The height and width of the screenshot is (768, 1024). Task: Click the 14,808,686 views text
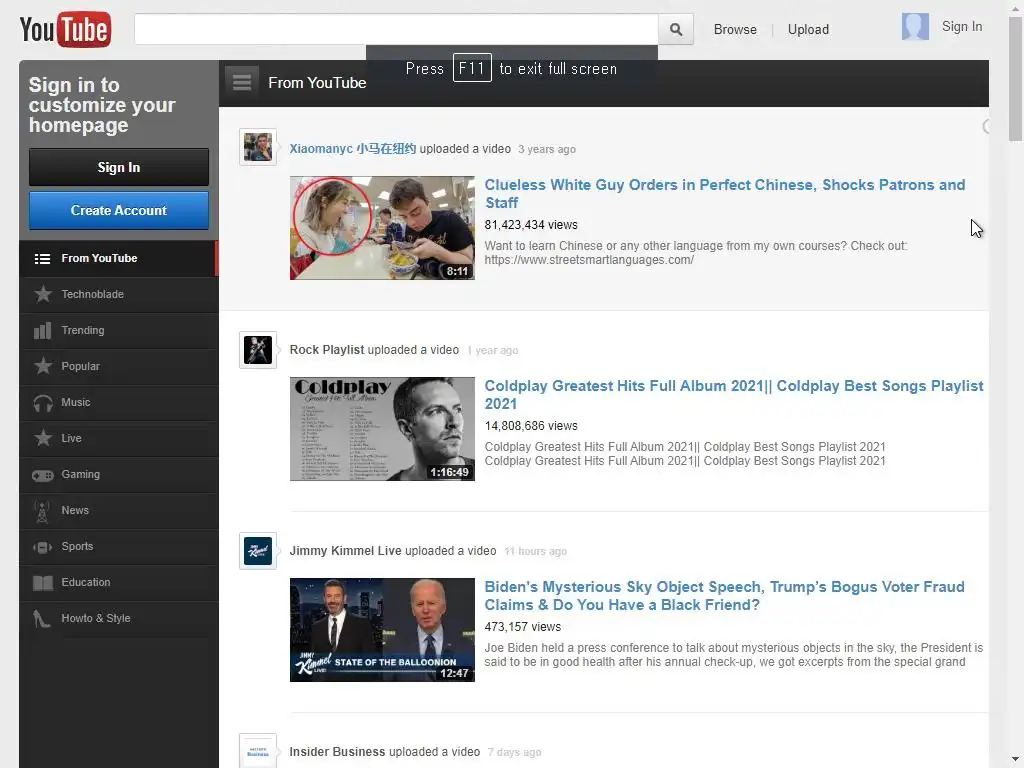531,426
